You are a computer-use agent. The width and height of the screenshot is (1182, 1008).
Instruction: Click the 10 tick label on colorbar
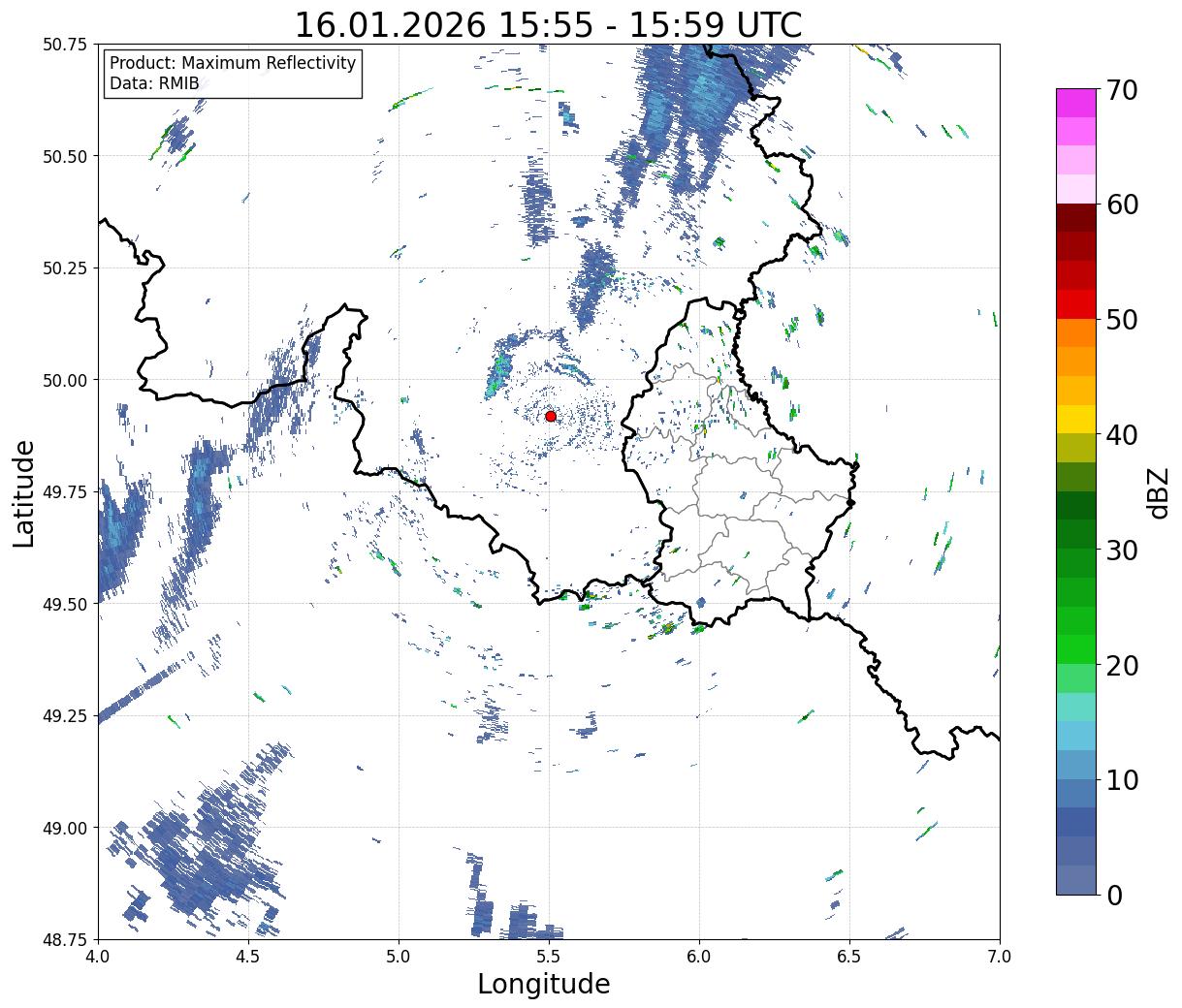pyautogui.click(x=1122, y=779)
